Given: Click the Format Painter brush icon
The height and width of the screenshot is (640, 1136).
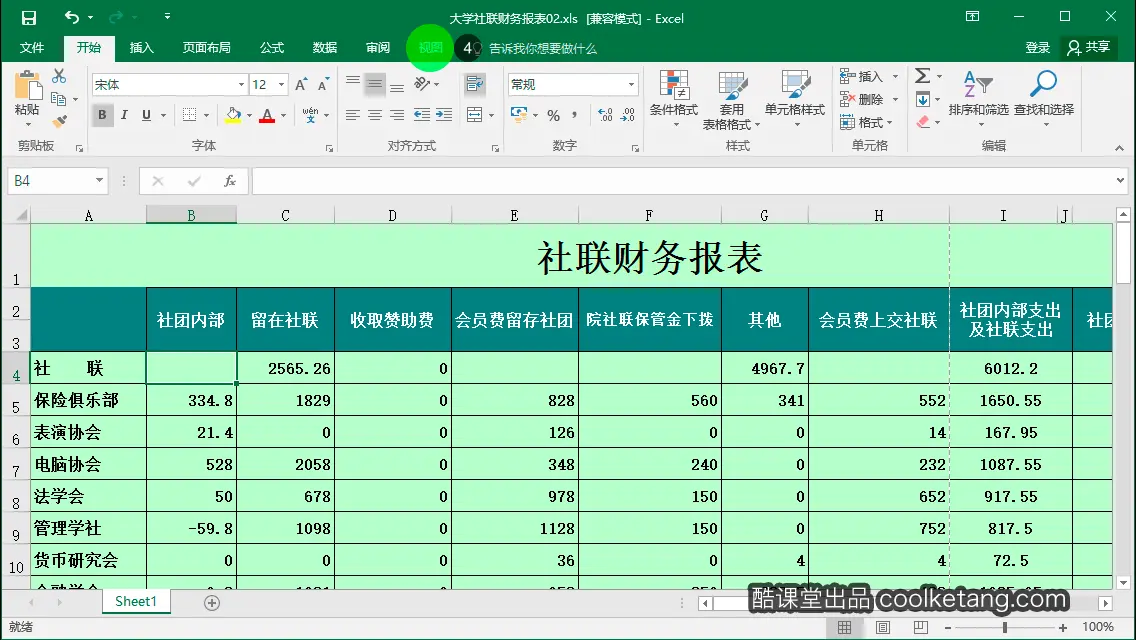Looking at the screenshot, I should (59, 121).
